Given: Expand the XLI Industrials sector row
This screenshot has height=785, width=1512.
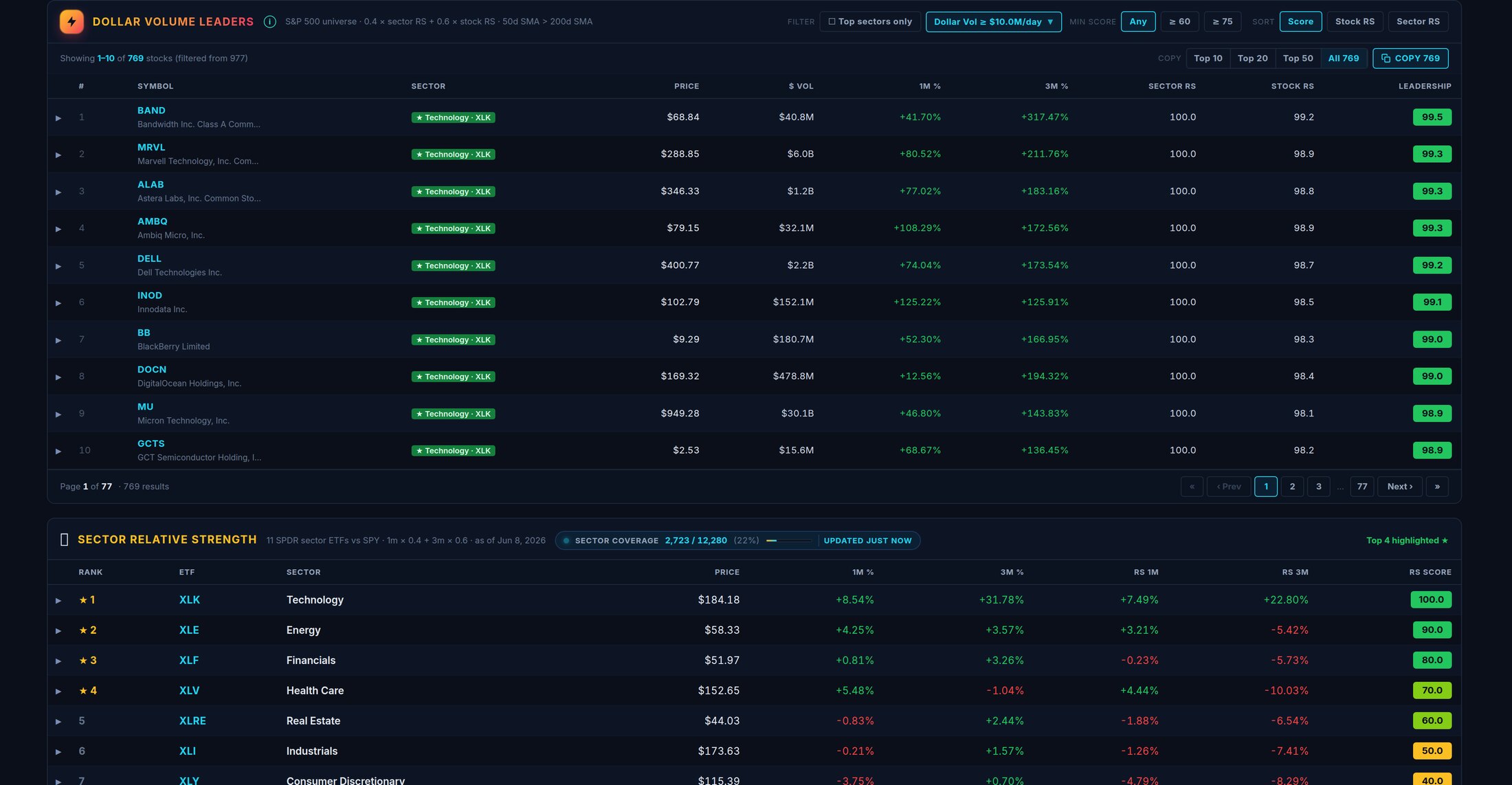Looking at the screenshot, I should coord(58,752).
